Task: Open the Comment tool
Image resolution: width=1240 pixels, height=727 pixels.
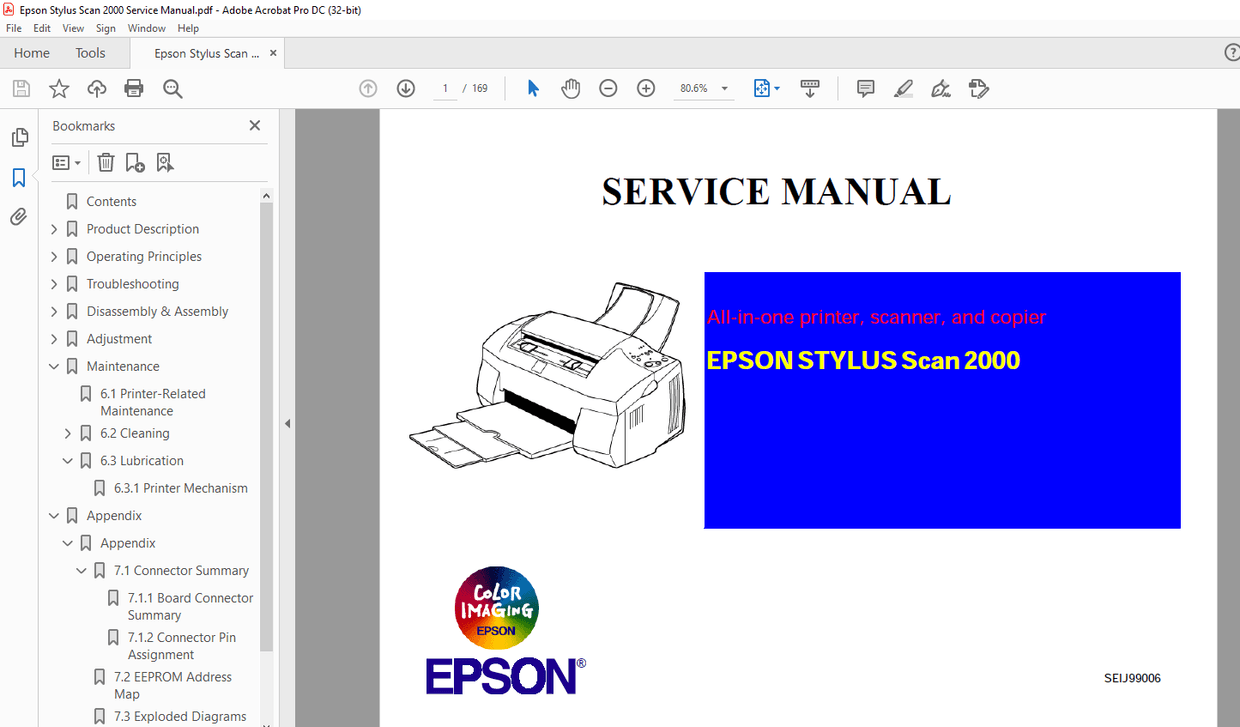Action: pos(864,88)
